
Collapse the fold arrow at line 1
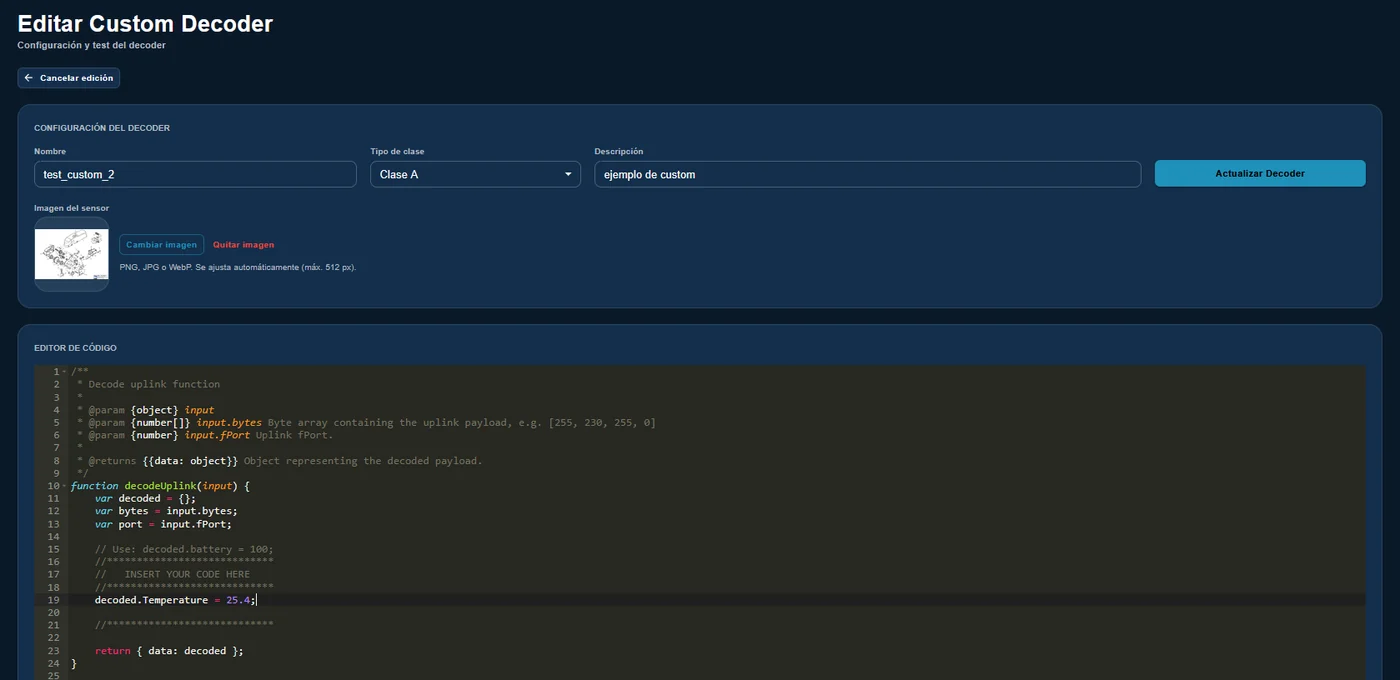(x=65, y=372)
